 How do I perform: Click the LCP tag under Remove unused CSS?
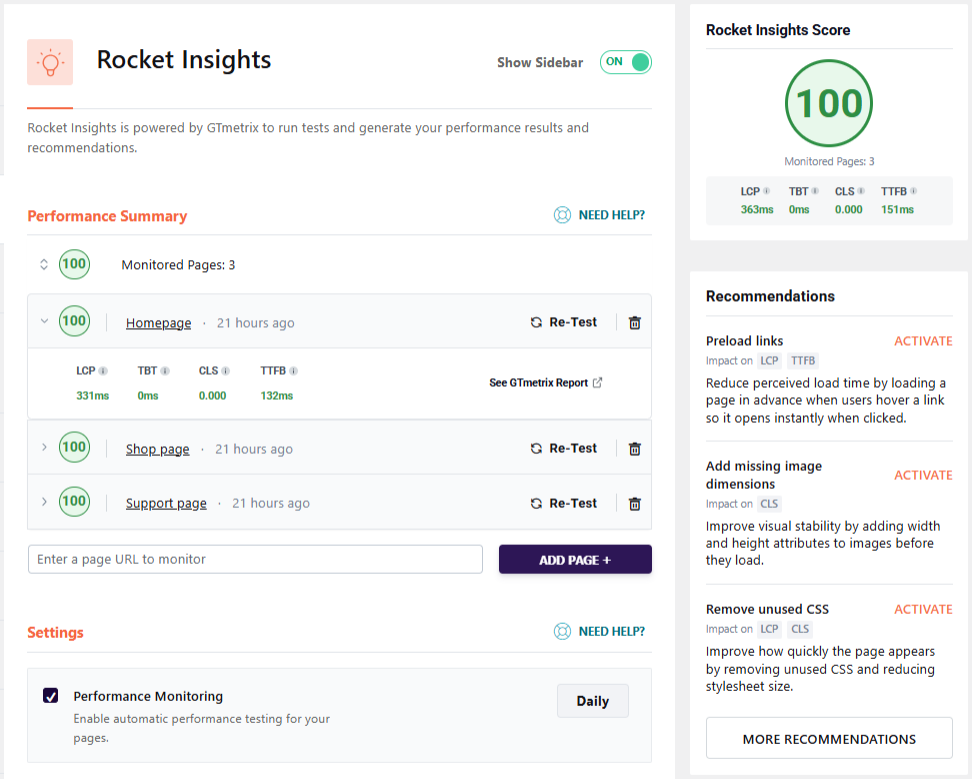pyautogui.click(x=769, y=629)
